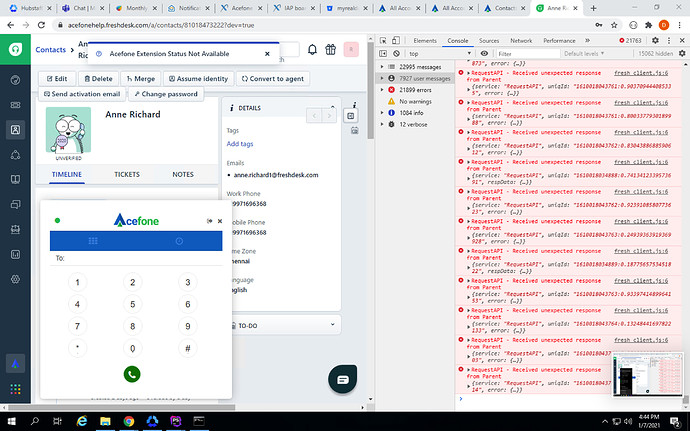Expand the 21899 errors group

coord(382,90)
